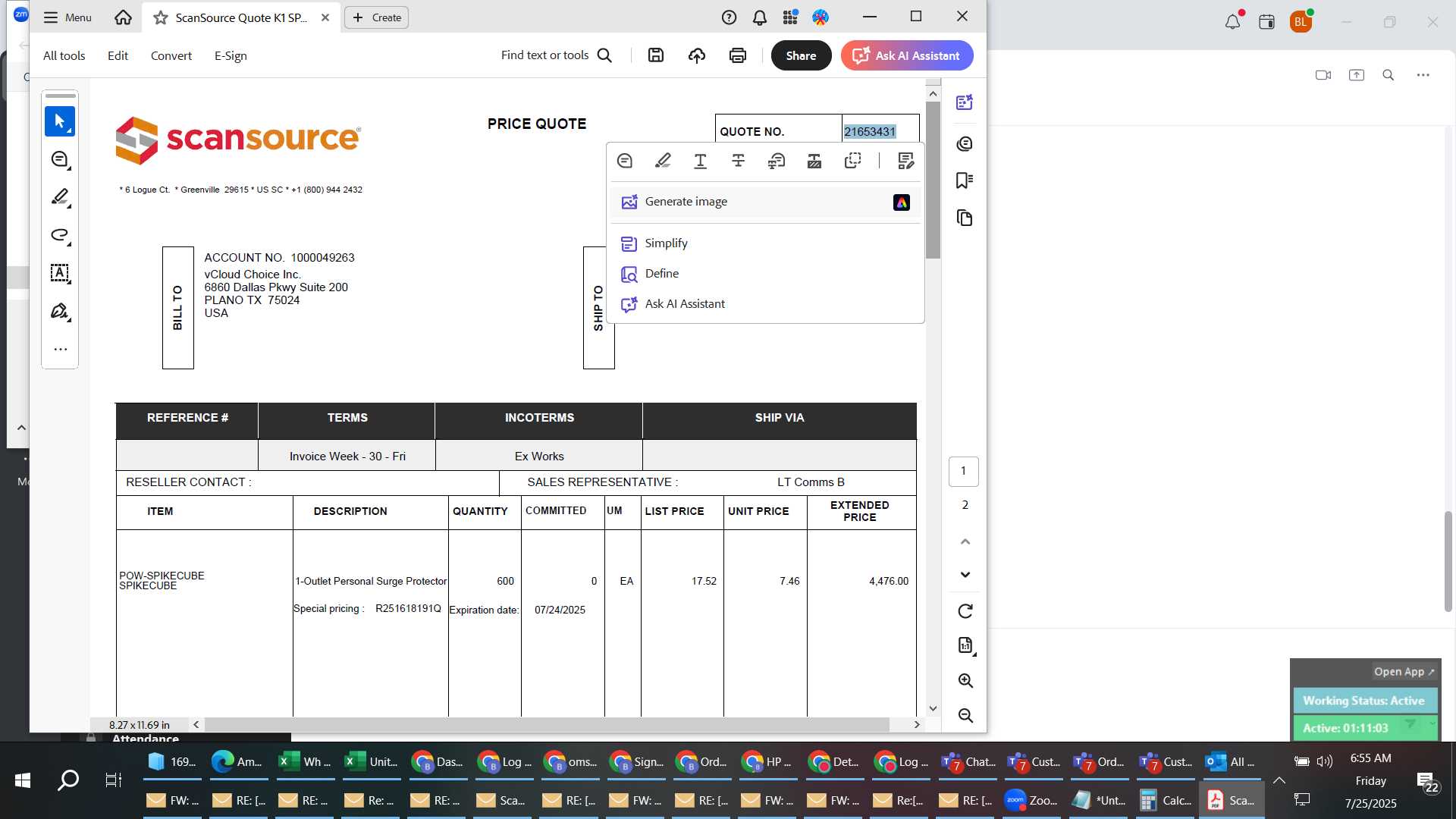Print the quote document
The height and width of the screenshot is (819, 1456).
738,55
